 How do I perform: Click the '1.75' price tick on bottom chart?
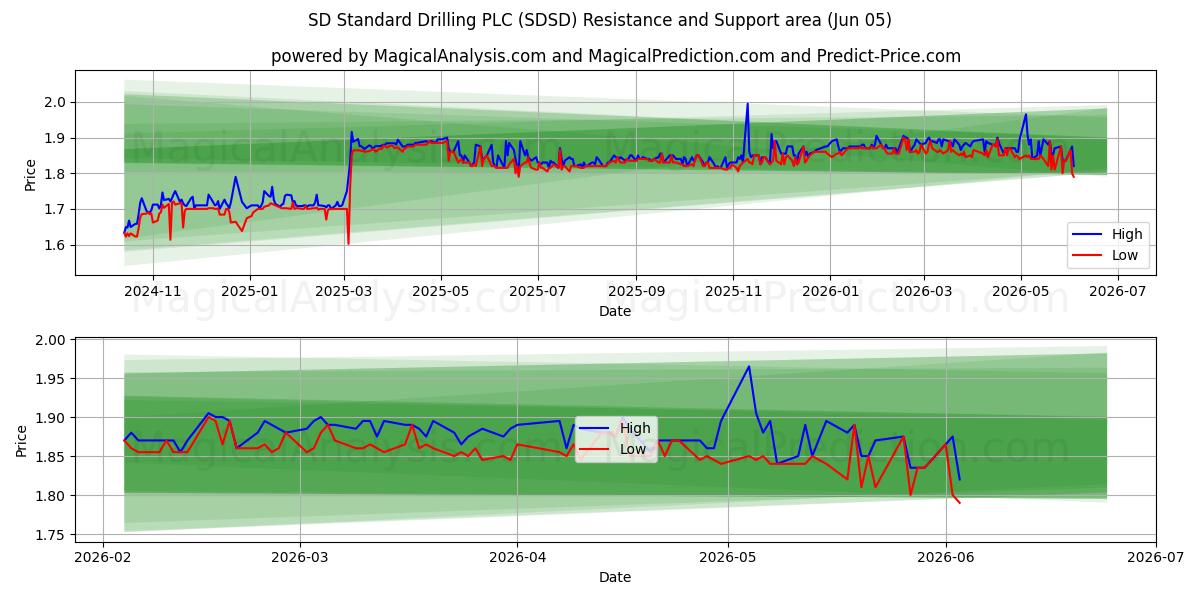click(52, 535)
